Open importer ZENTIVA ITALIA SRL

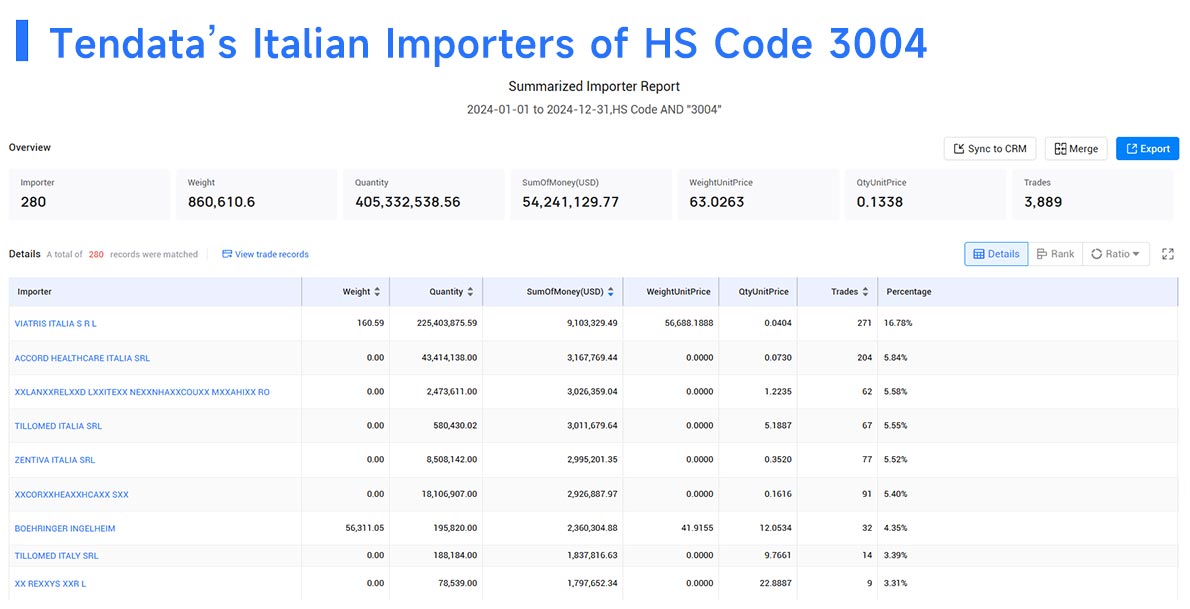point(55,460)
